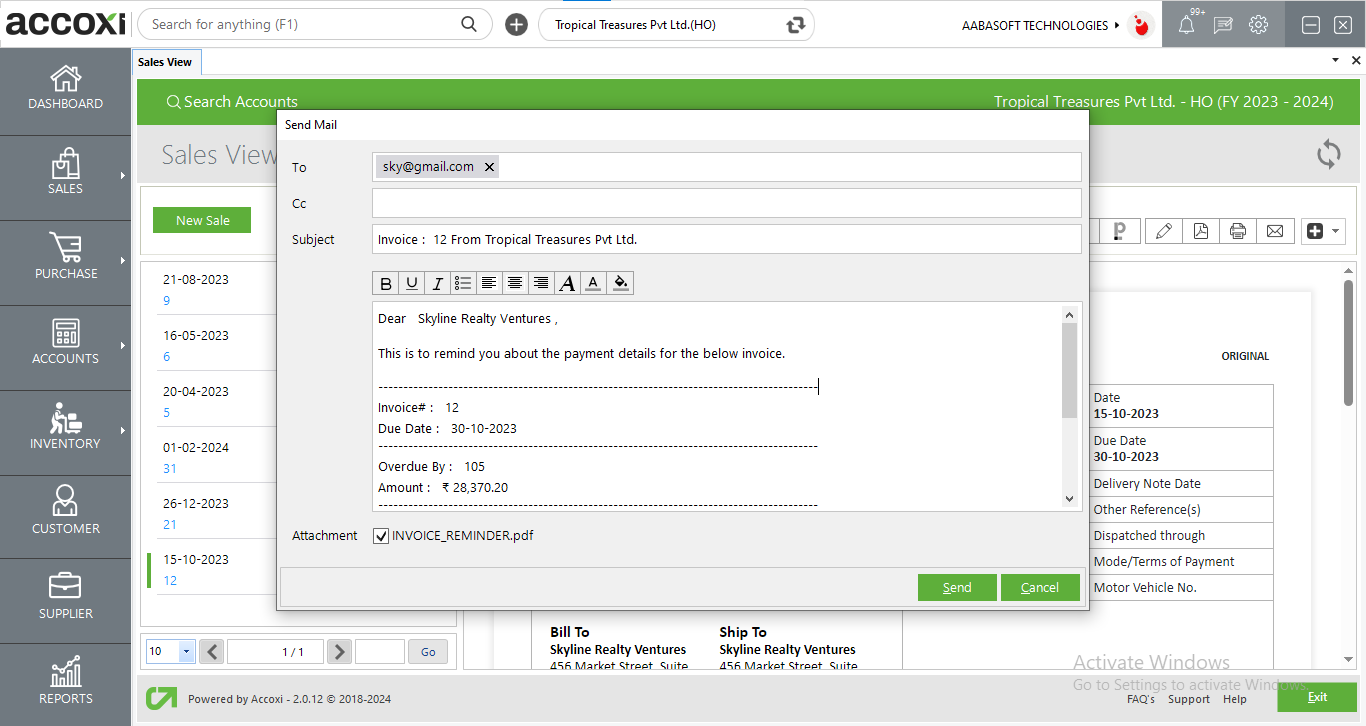This screenshot has height=726, width=1366.
Task: Toggle bold formatting in mail editor
Action: coord(385,284)
